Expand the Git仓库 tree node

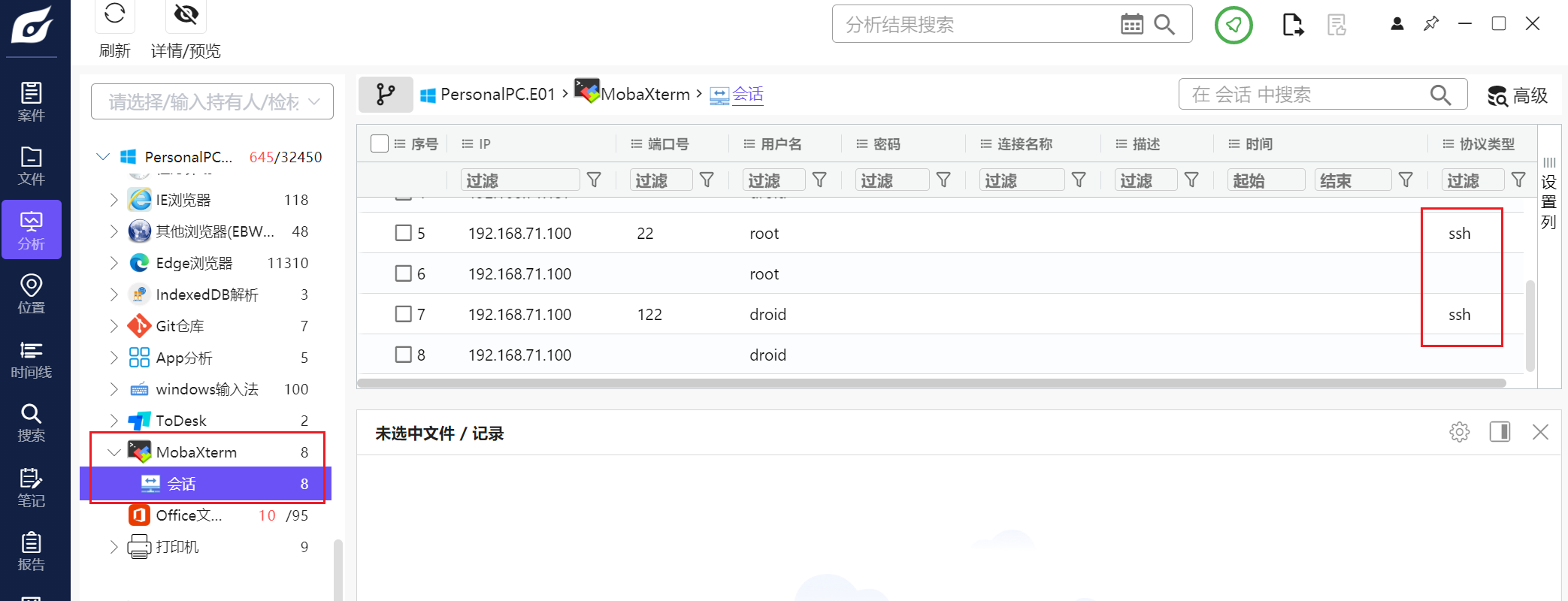[114, 326]
